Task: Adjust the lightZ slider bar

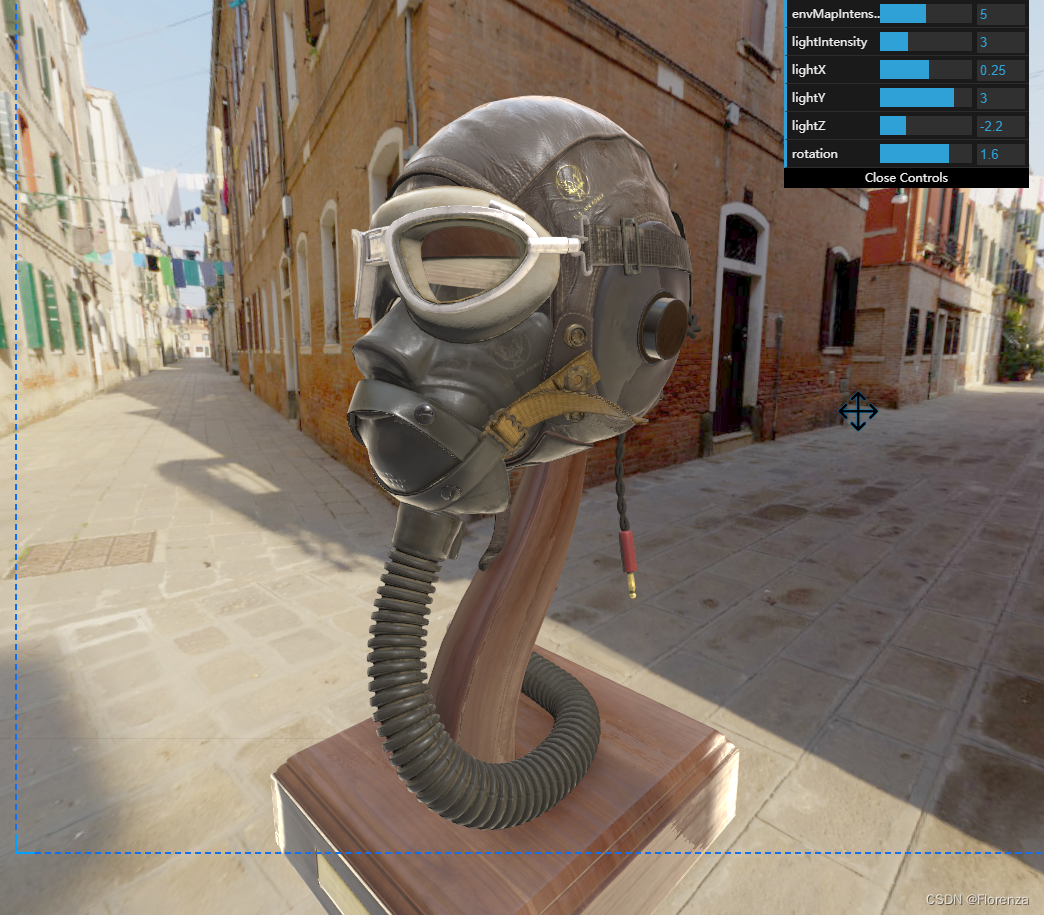Action: coord(925,126)
